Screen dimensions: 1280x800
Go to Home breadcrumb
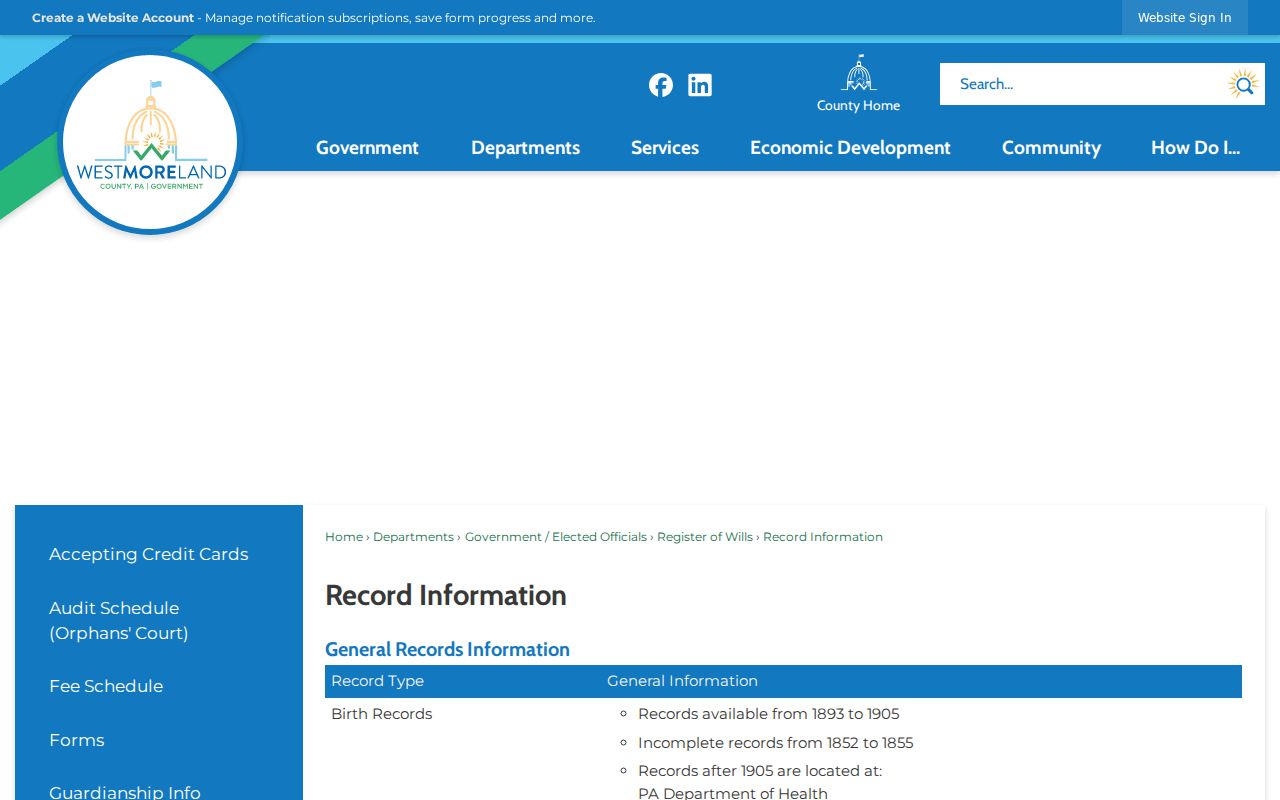(344, 537)
